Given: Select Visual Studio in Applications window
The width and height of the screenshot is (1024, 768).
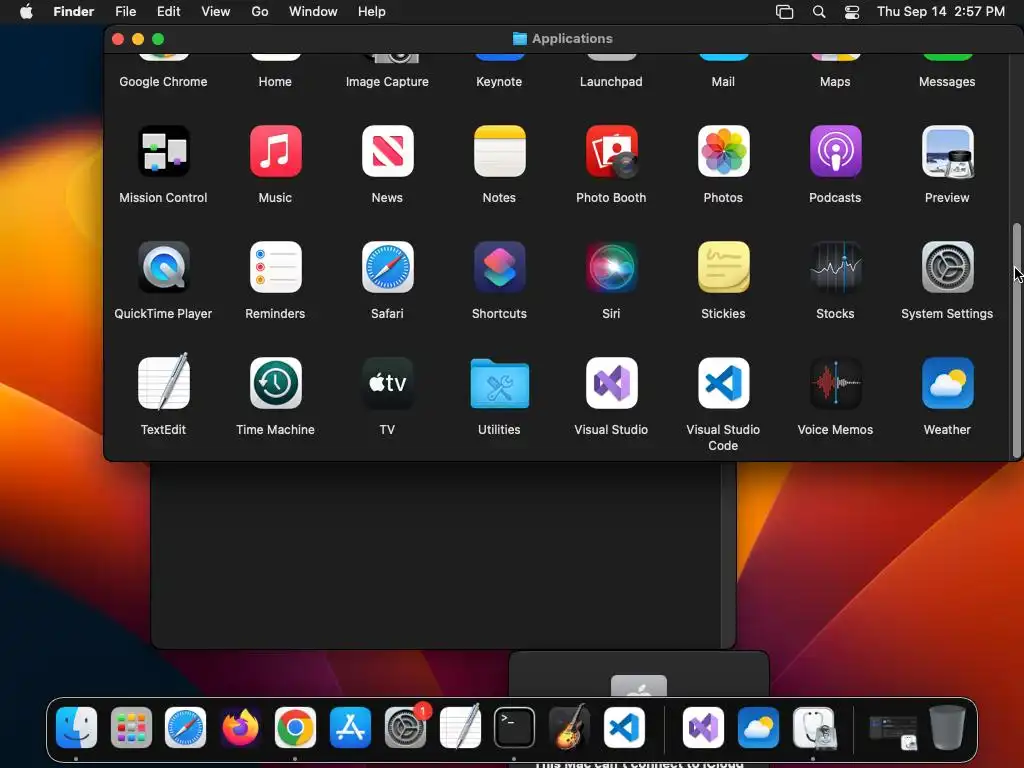Looking at the screenshot, I should 611,383.
